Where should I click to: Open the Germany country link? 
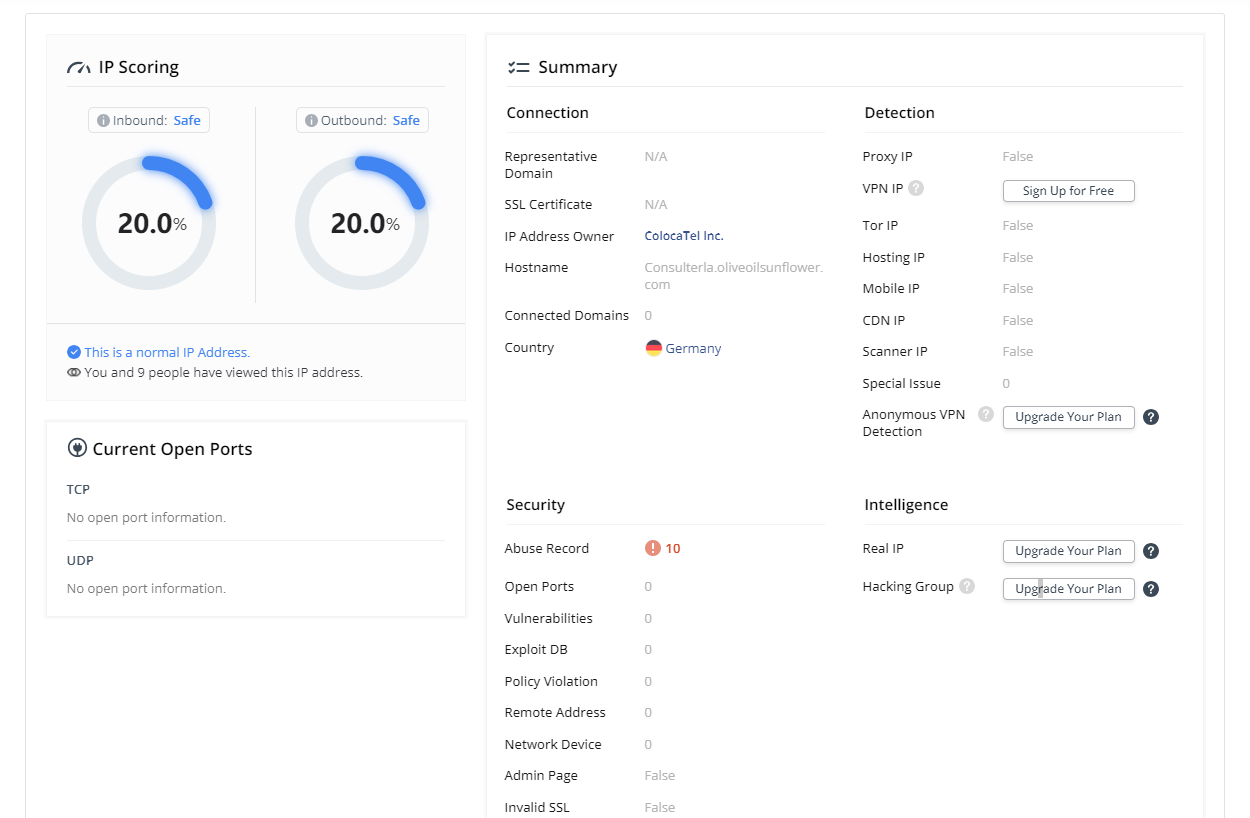point(693,348)
